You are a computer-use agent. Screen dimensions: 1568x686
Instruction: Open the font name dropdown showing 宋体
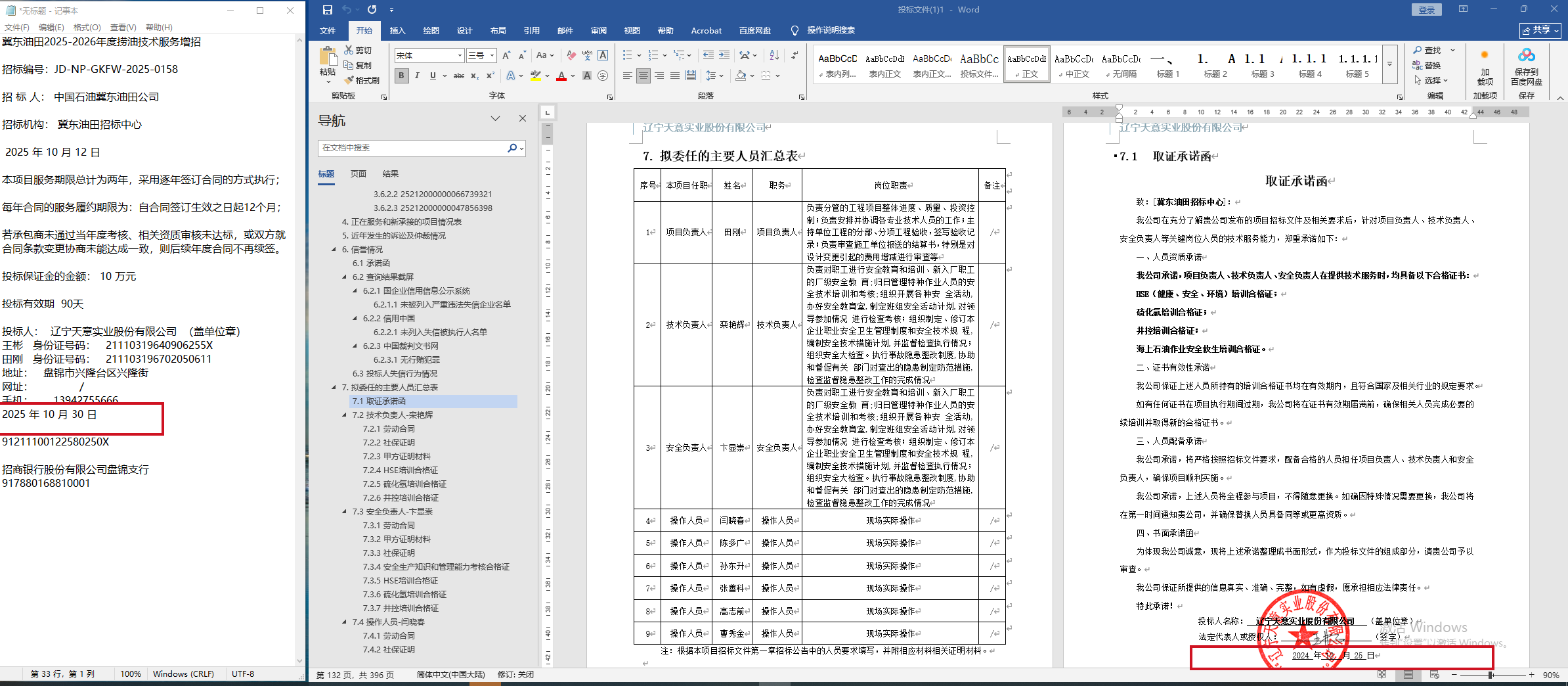point(460,56)
